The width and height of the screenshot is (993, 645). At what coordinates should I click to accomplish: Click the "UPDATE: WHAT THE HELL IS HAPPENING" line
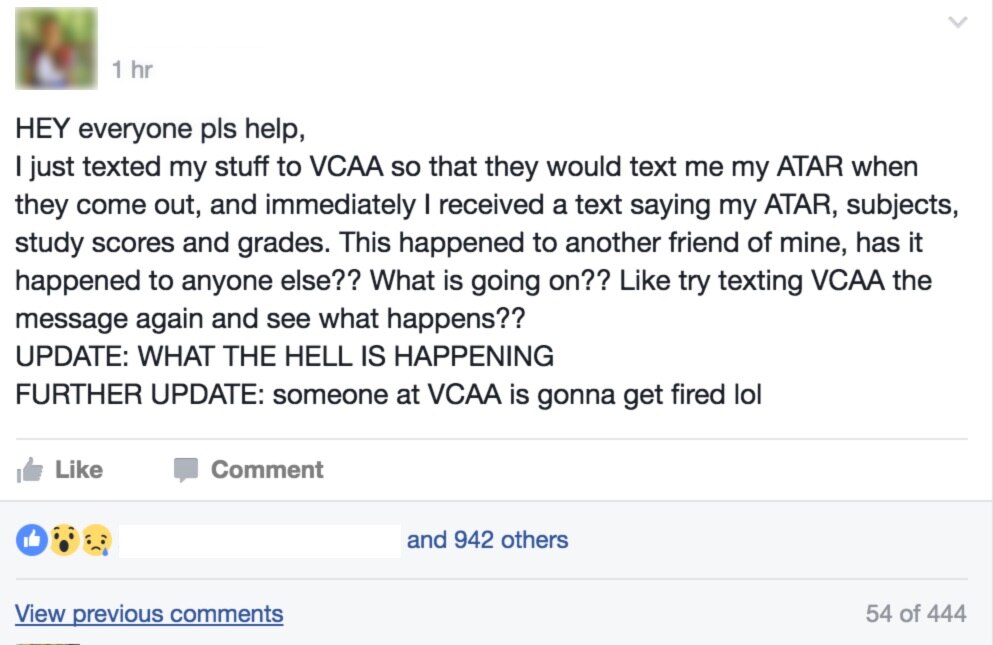284,356
